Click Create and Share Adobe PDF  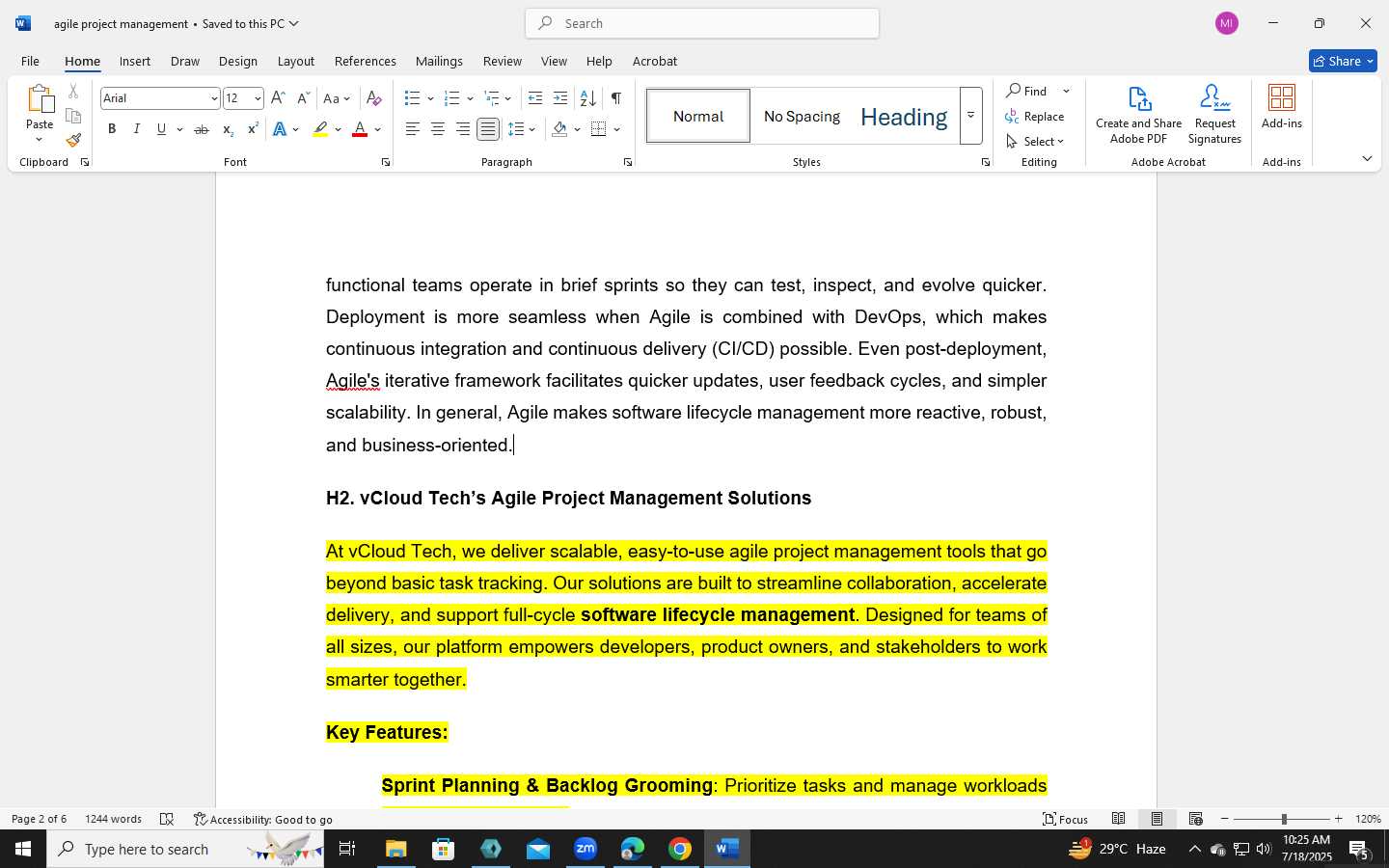tap(1138, 115)
